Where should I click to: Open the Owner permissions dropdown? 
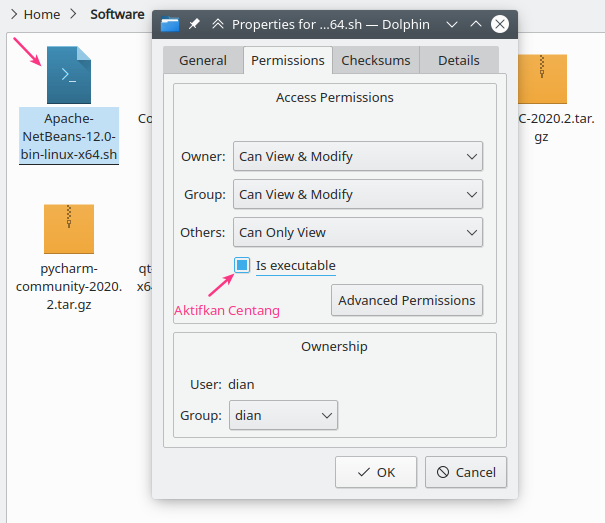tap(357, 156)
